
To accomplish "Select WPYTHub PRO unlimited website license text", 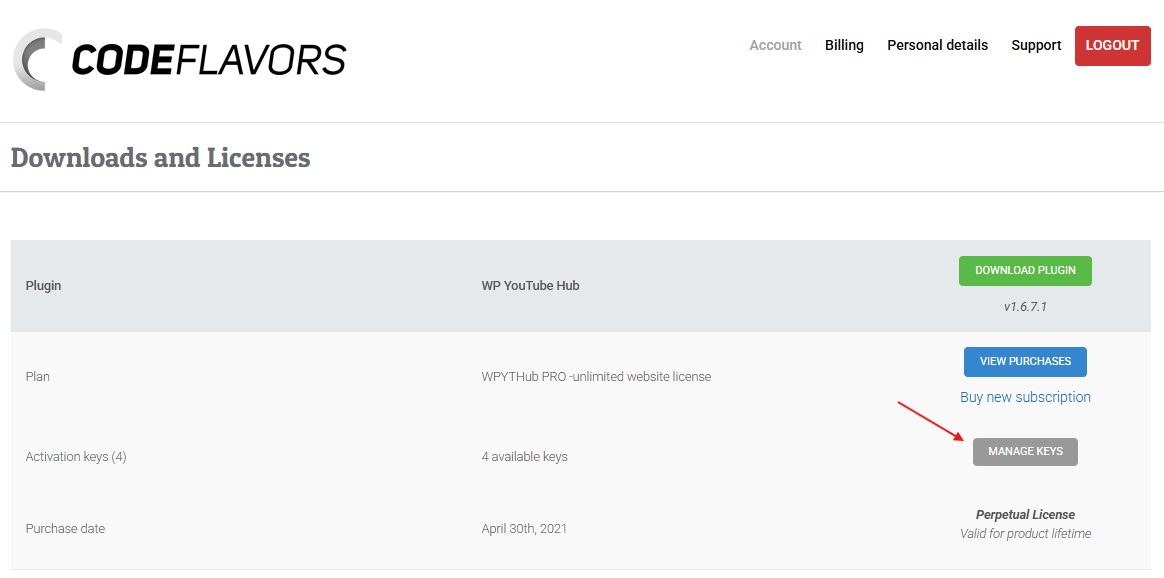I will [596, 377].
